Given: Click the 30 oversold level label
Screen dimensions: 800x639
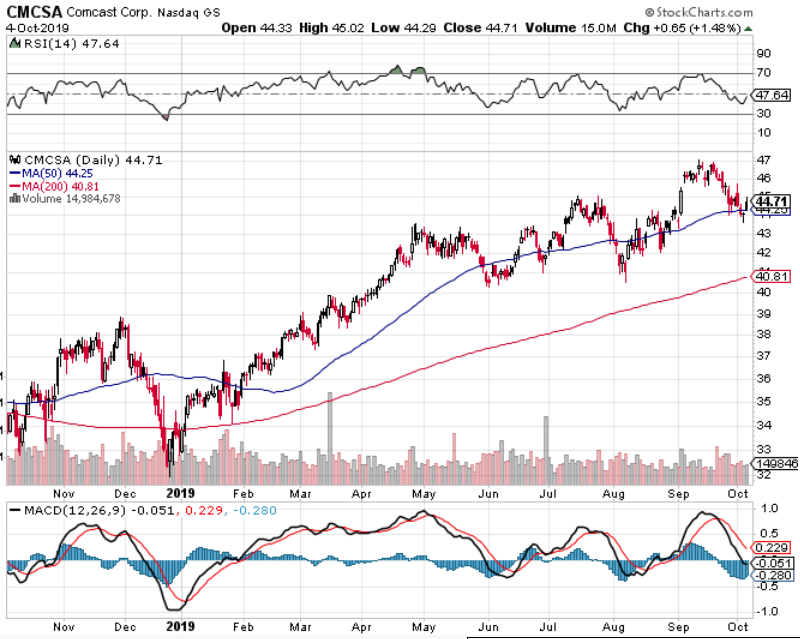Looking at the screenshot, I should pyautogui.click(x=764, y=113).
